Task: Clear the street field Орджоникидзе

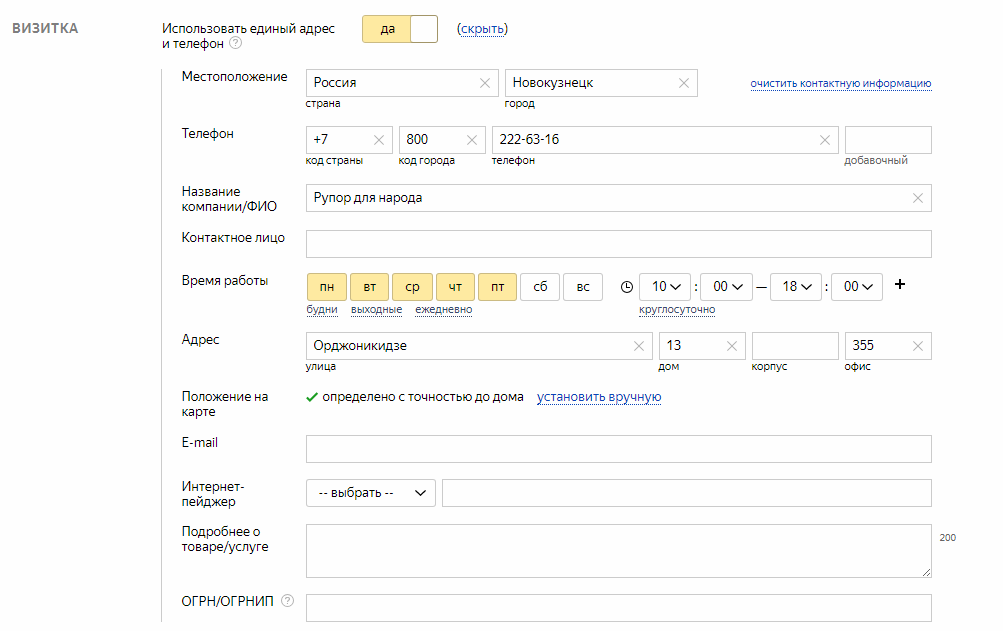Action: pyautogui.click(x=639, y=346)
